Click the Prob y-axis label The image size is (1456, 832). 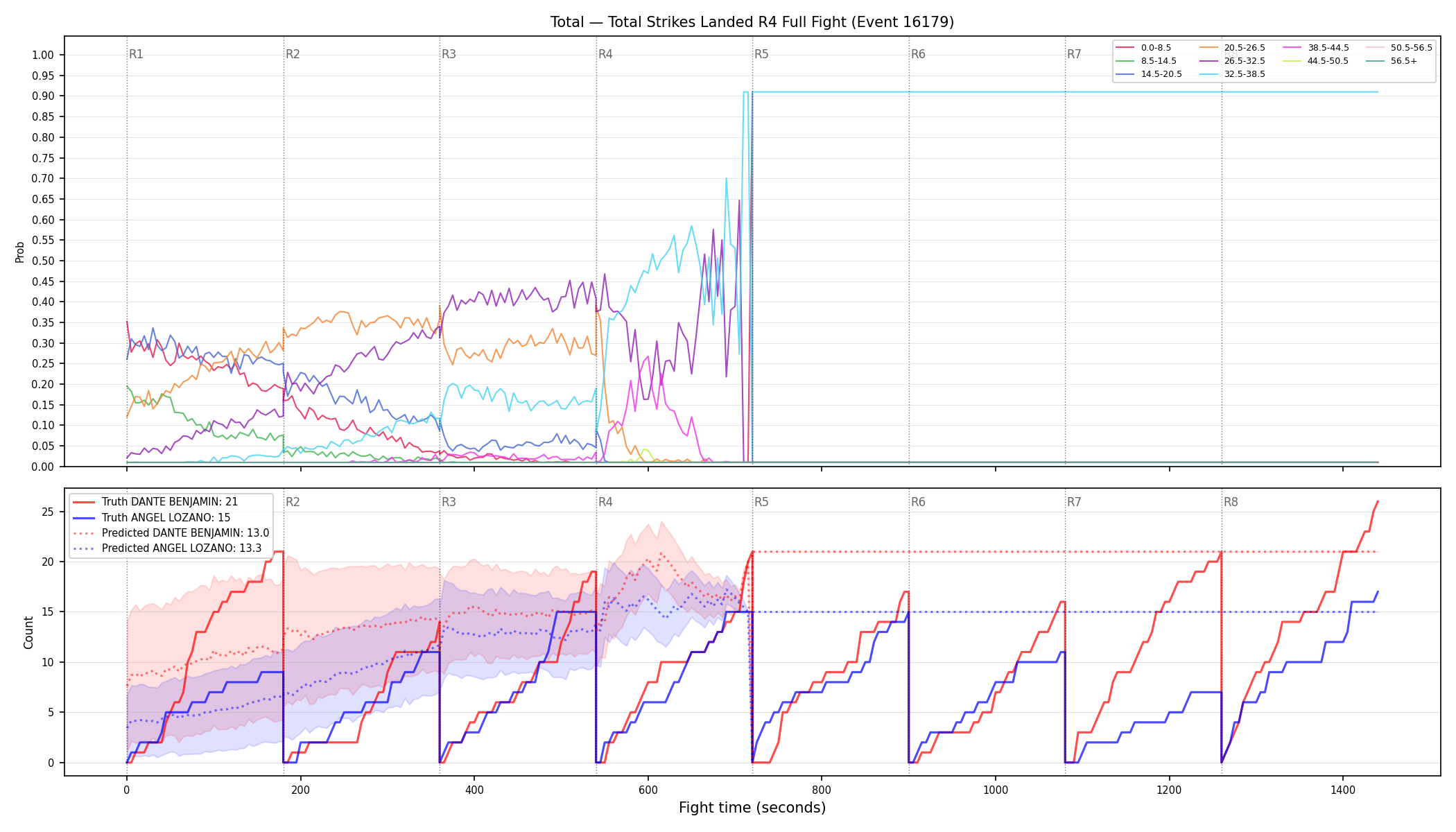point(20,252)
